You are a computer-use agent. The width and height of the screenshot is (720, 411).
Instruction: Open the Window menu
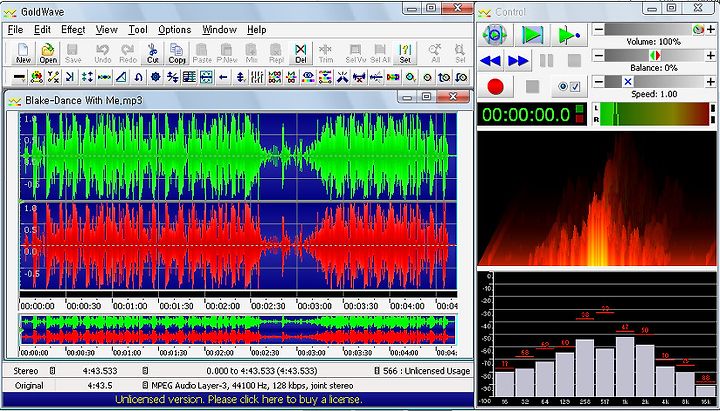pos(219,30)
